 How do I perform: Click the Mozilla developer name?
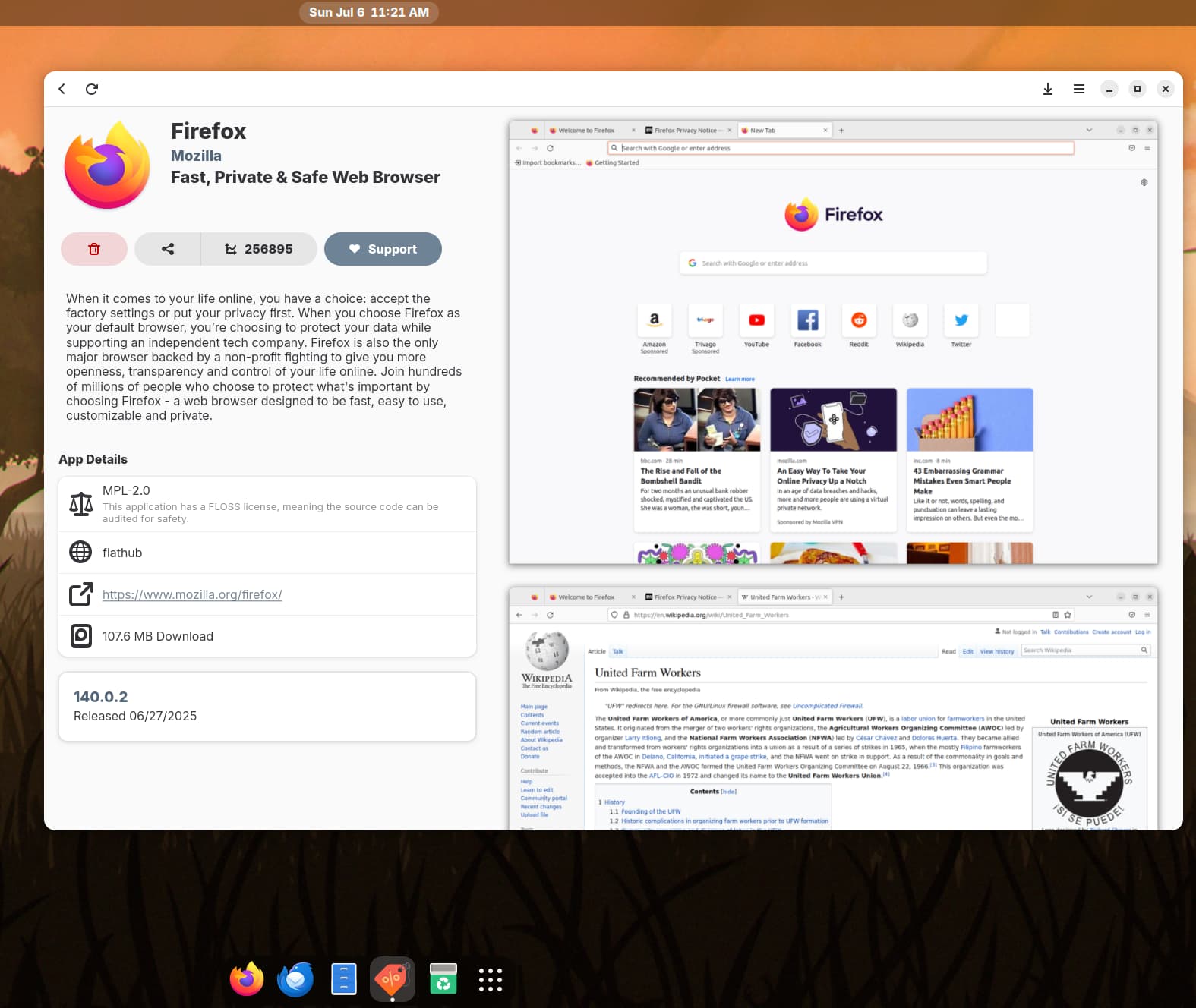pyautogui.click(x=196, y=156)
